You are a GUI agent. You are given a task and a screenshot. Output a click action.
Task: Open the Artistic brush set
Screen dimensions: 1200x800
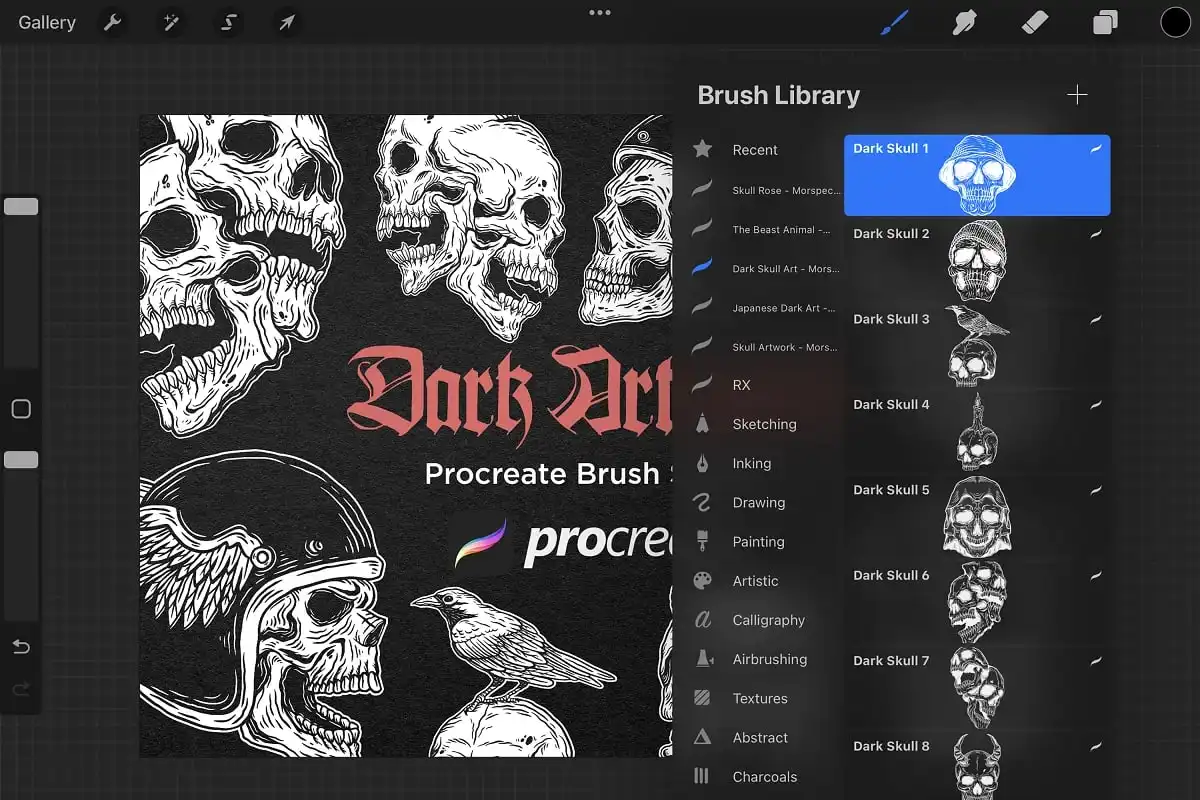point(766,581)
